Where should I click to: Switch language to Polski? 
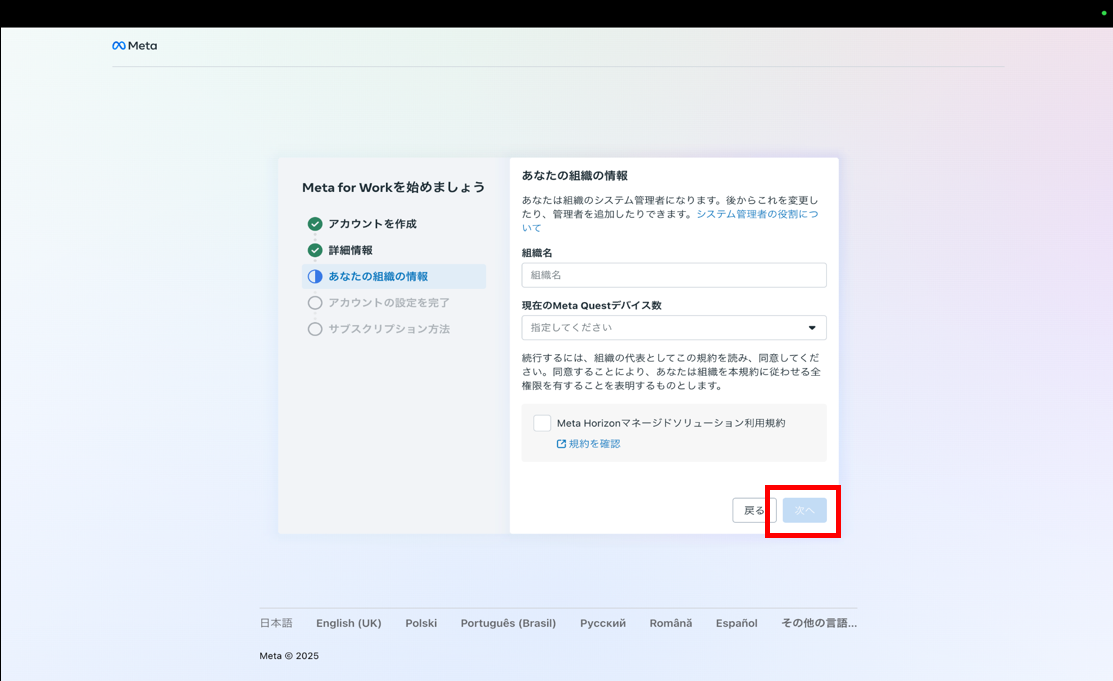pos(421,623)
